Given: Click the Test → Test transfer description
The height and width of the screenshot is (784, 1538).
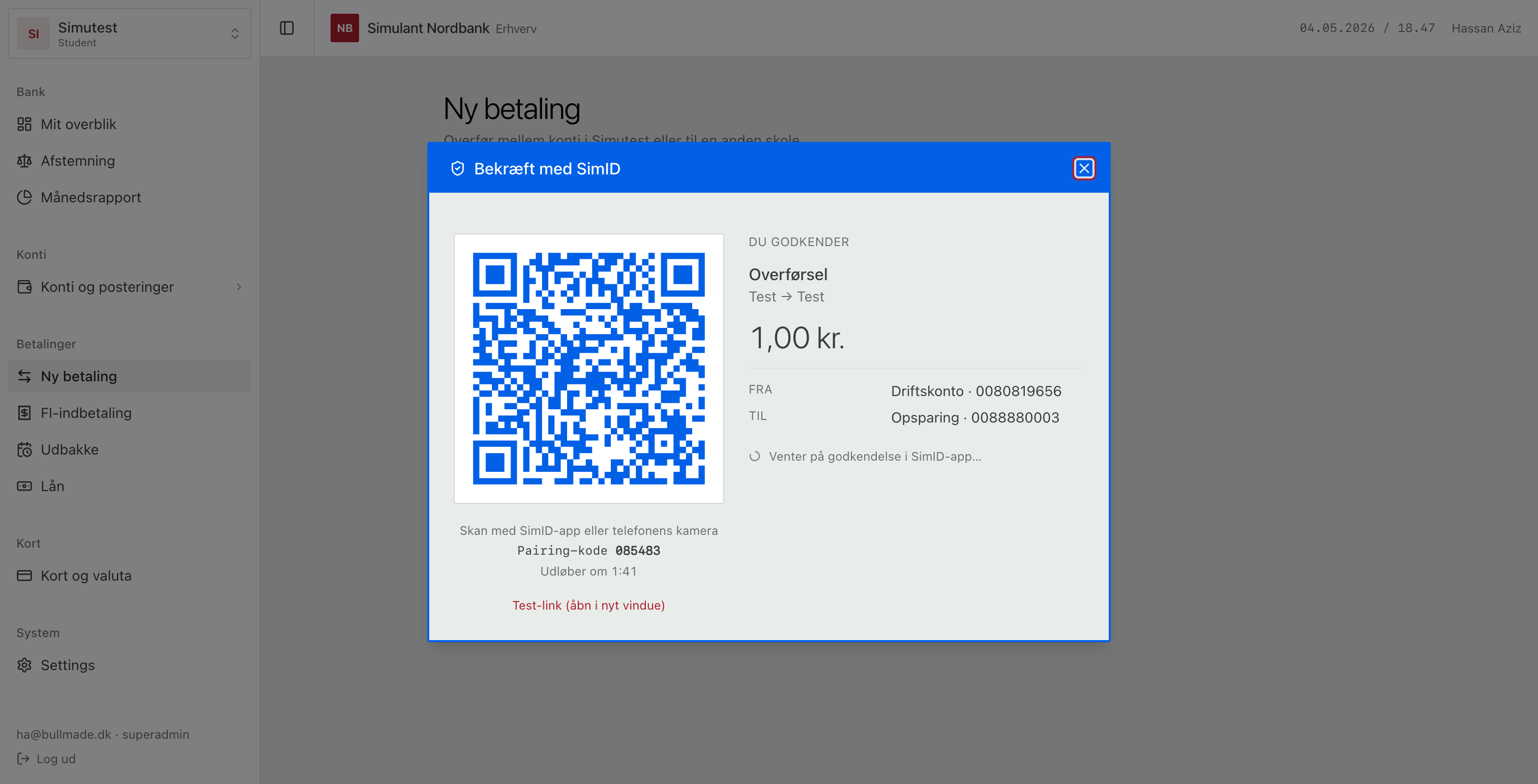Looking at the screenshot, I should point(786,296).
